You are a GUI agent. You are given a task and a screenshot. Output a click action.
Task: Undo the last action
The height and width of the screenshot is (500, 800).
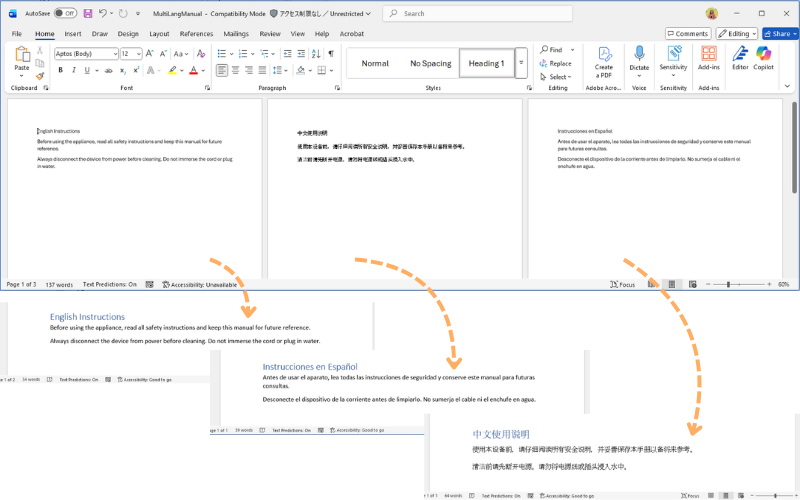coord(103,14)
